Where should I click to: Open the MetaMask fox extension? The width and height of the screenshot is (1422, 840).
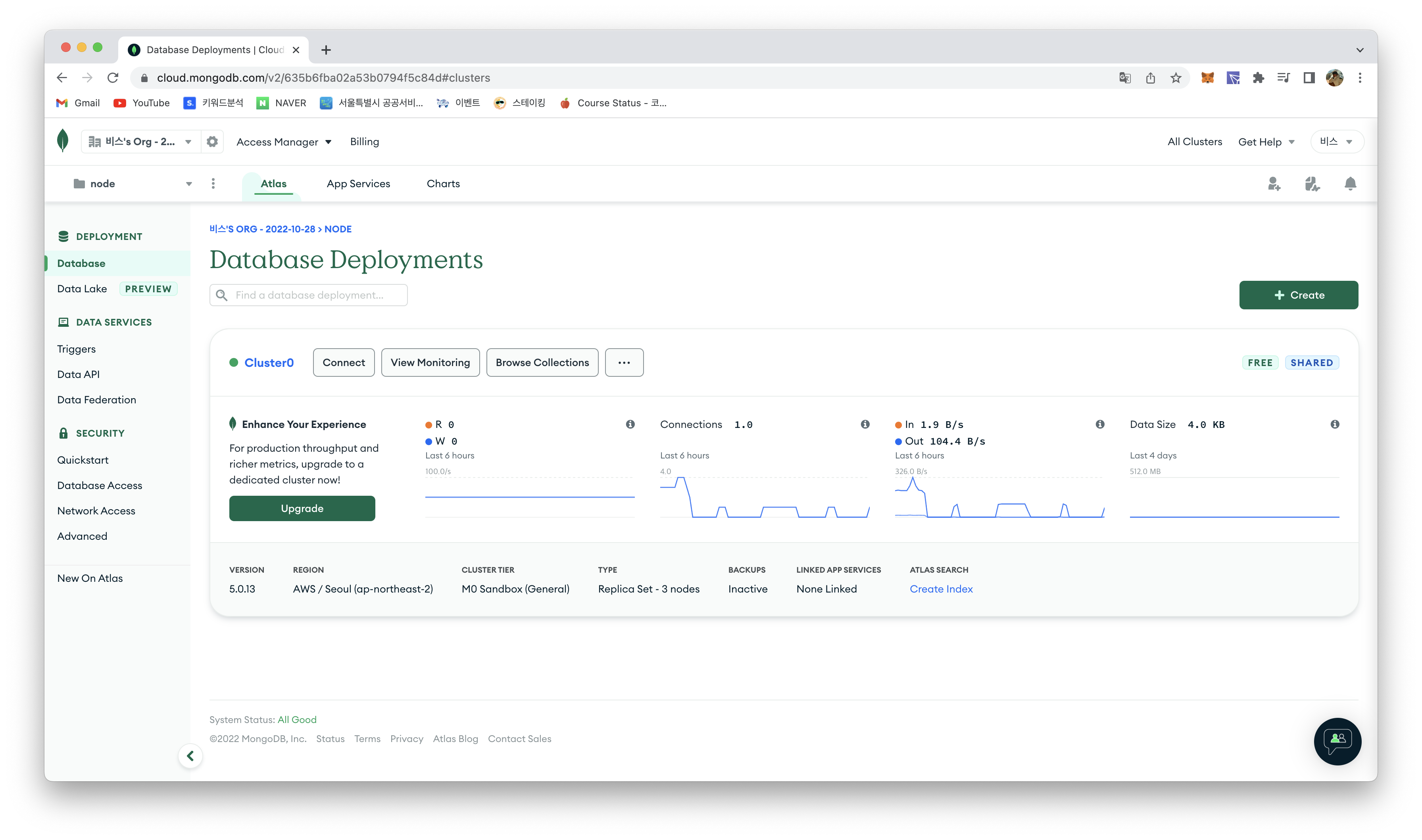[x=1207, y=78]
